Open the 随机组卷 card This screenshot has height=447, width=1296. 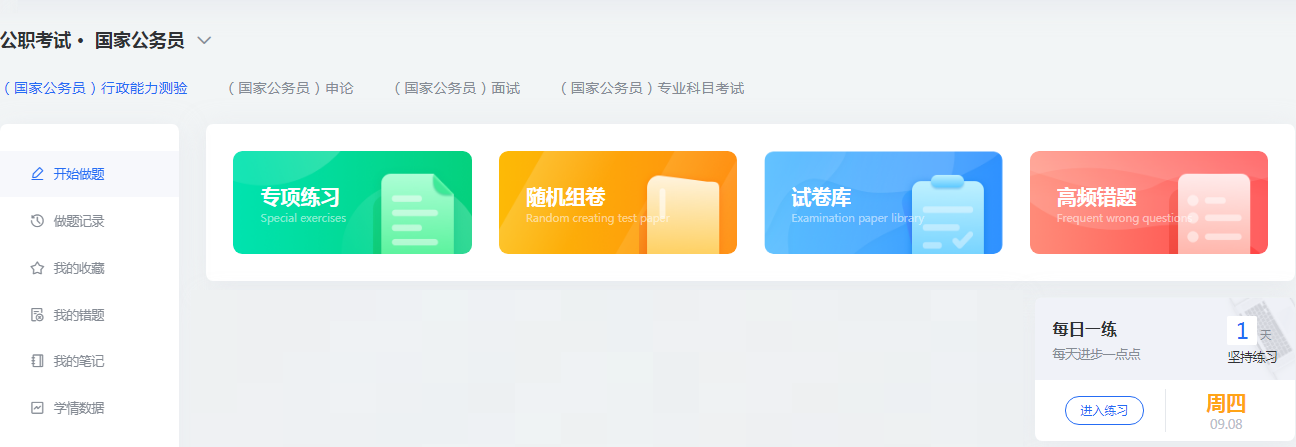(x=617, y=203)
